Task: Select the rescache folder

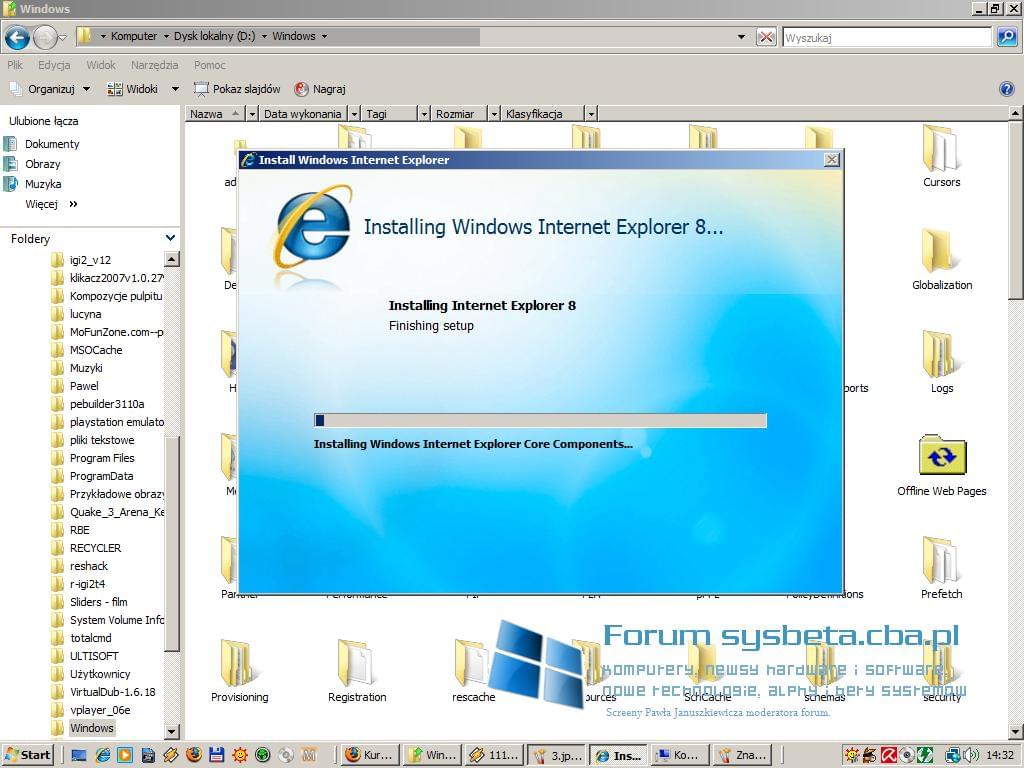Action: click(473, 671)
